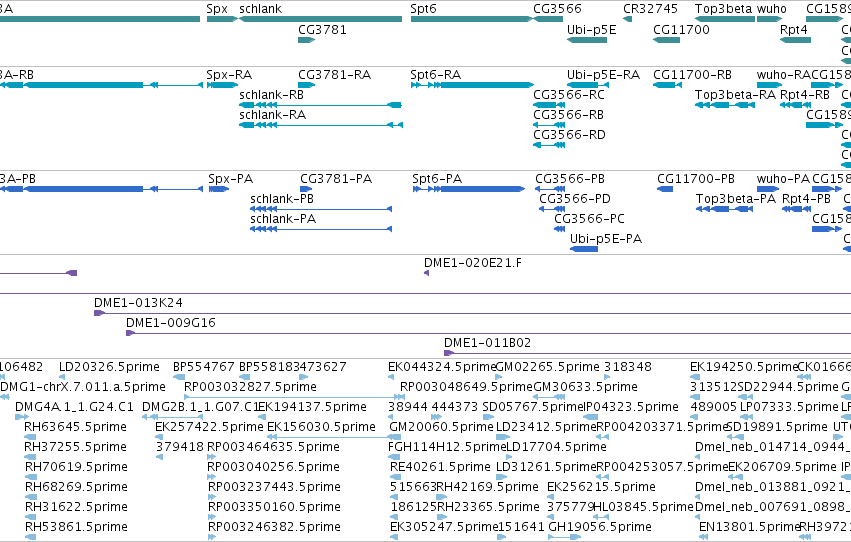This screenshot has height=542, width=851.
Task: Open the RH68269.5prime EST
Action: [x=31, y=497]
